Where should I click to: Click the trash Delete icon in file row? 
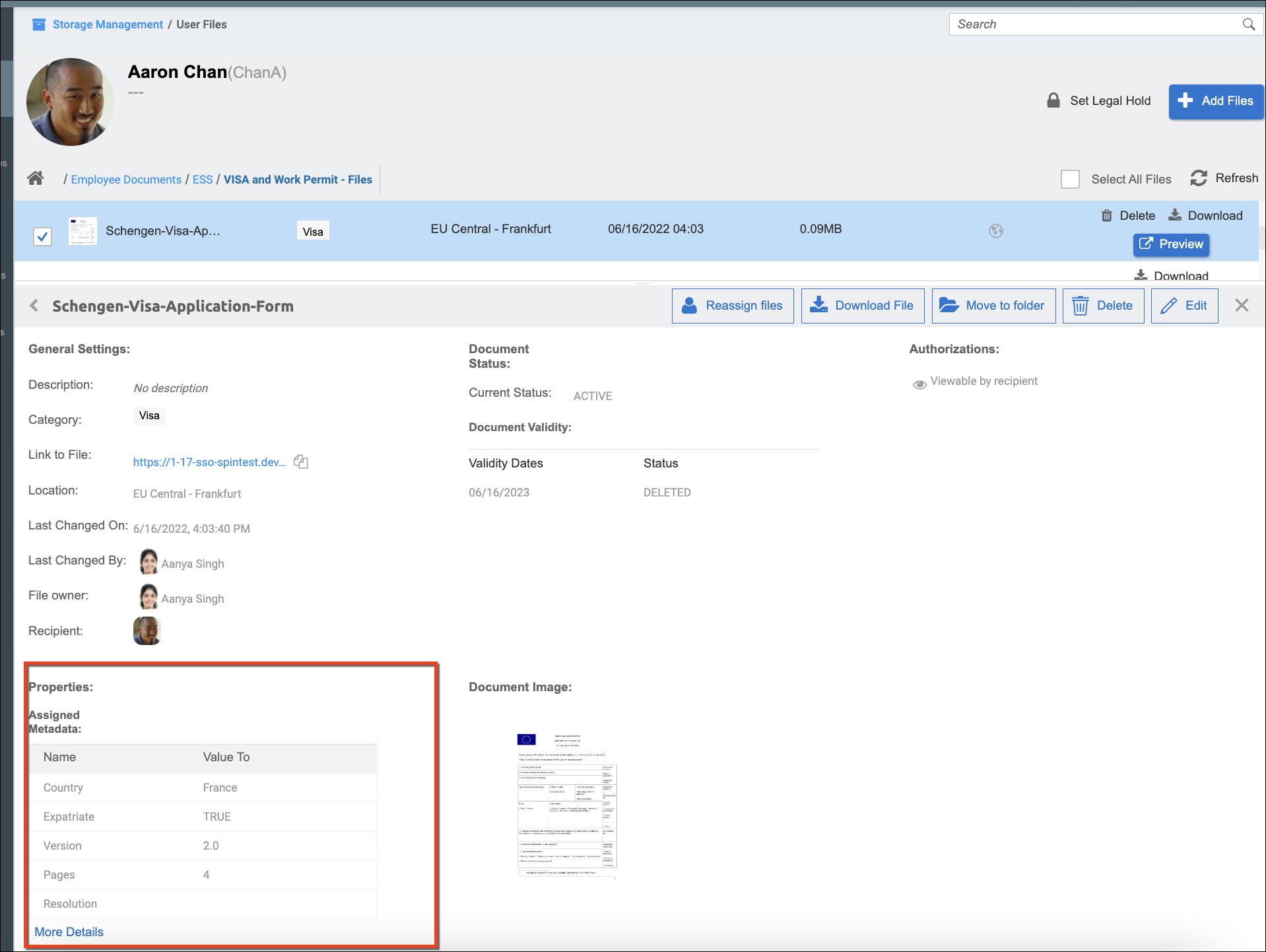coord(1107,216)
